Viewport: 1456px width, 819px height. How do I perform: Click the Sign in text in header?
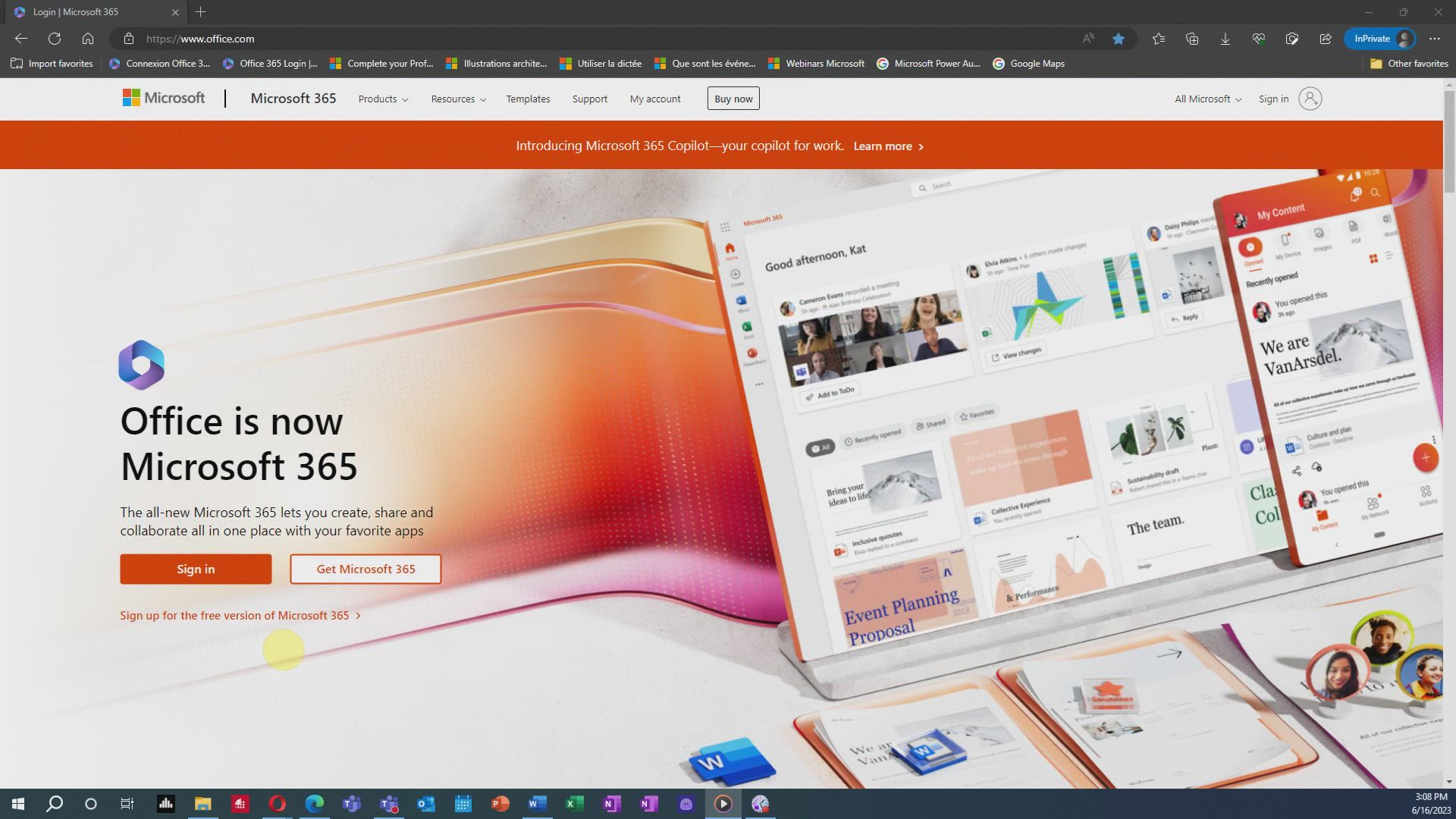tap(1273, 99)
